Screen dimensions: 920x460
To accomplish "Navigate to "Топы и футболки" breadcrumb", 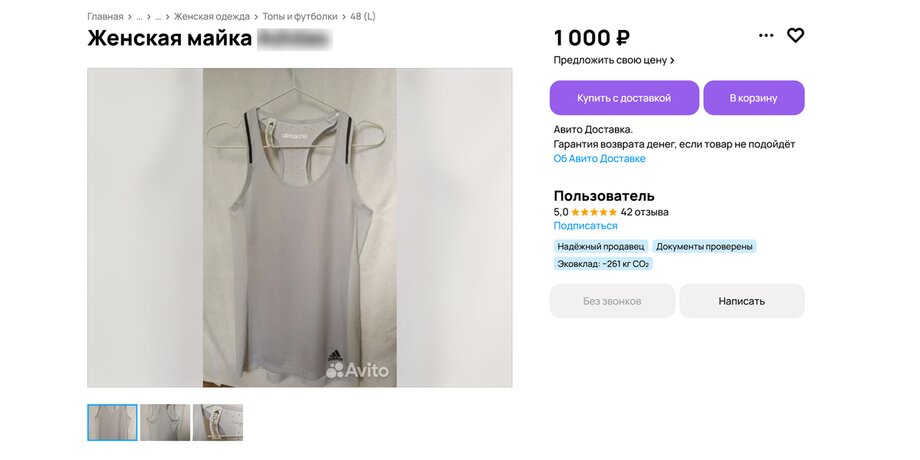I will [300, 17].
